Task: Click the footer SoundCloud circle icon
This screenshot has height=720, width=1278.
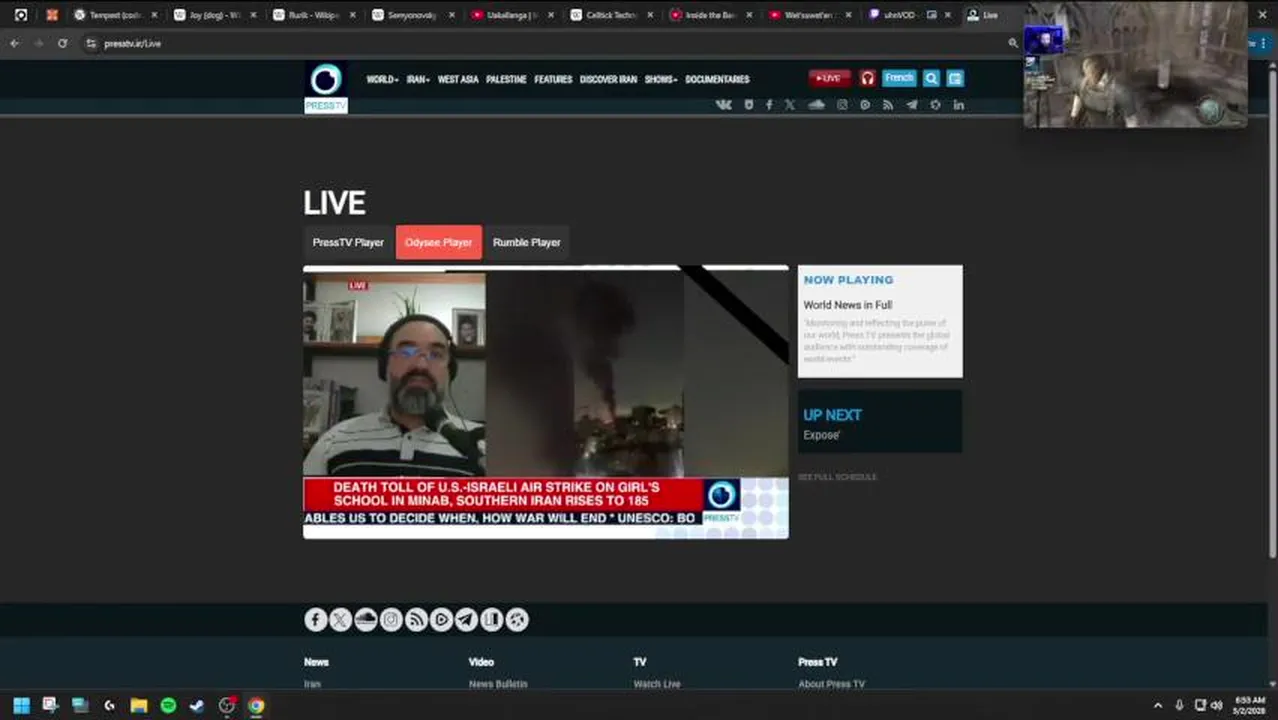Action: click(366, 620)
